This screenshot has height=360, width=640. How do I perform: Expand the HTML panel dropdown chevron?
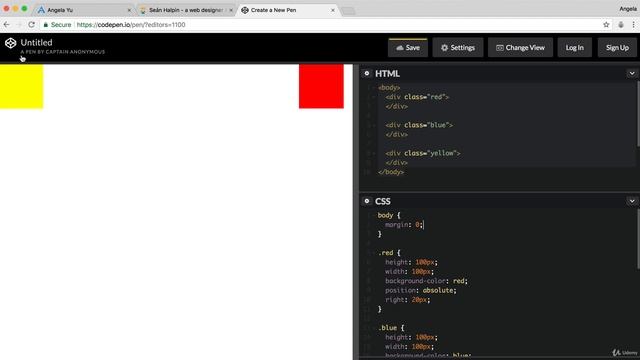(632, 73)
